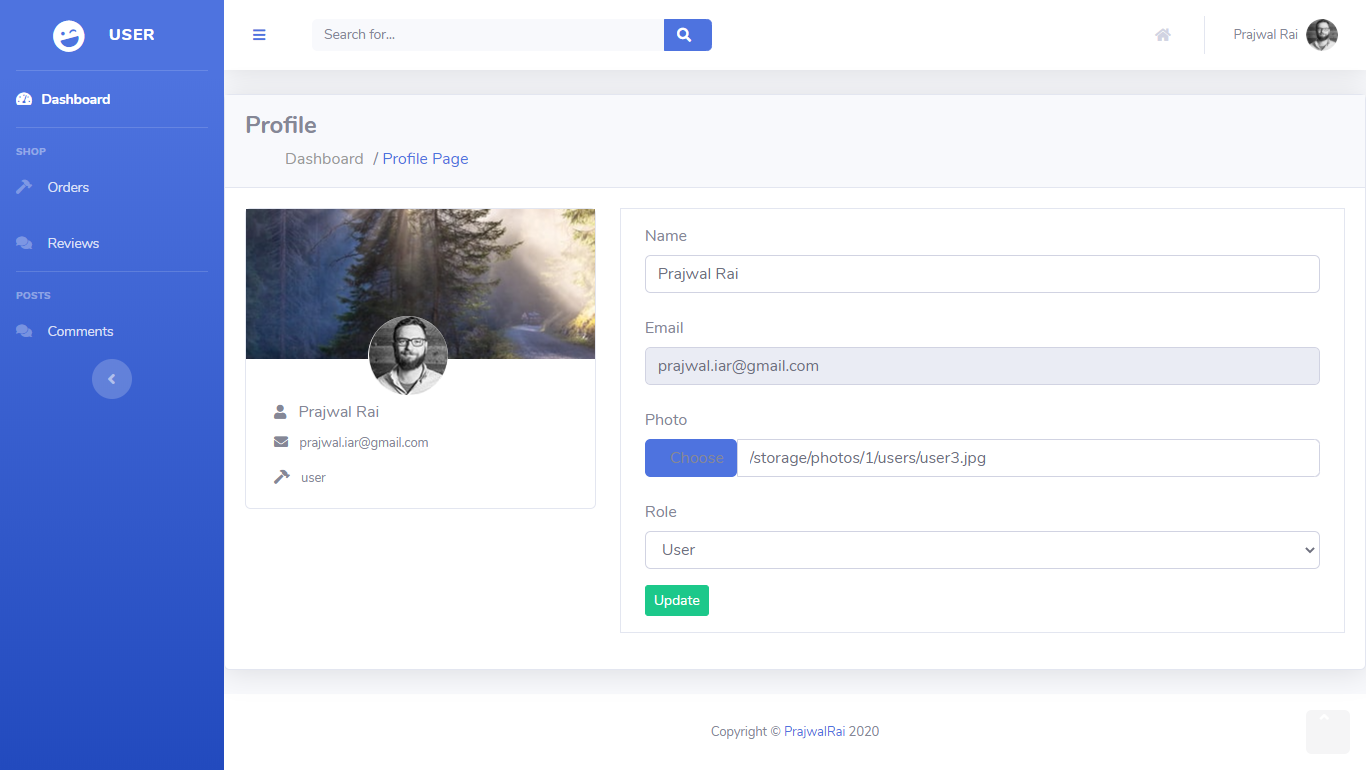Screen dimensions: 1366x770
Task: Click the envelope icon beside the email address
Action: point(280,442)
